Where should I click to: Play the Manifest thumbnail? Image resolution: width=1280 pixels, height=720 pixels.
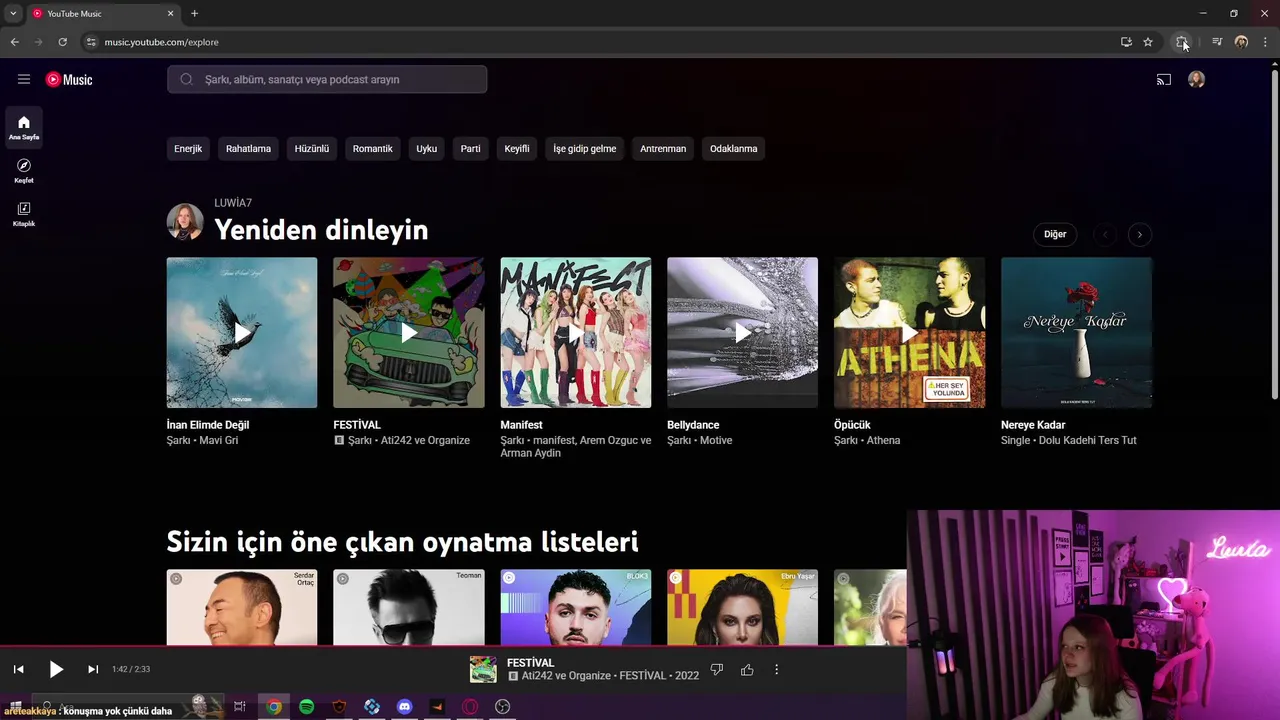pyautogui.click(x=575, y=333)
